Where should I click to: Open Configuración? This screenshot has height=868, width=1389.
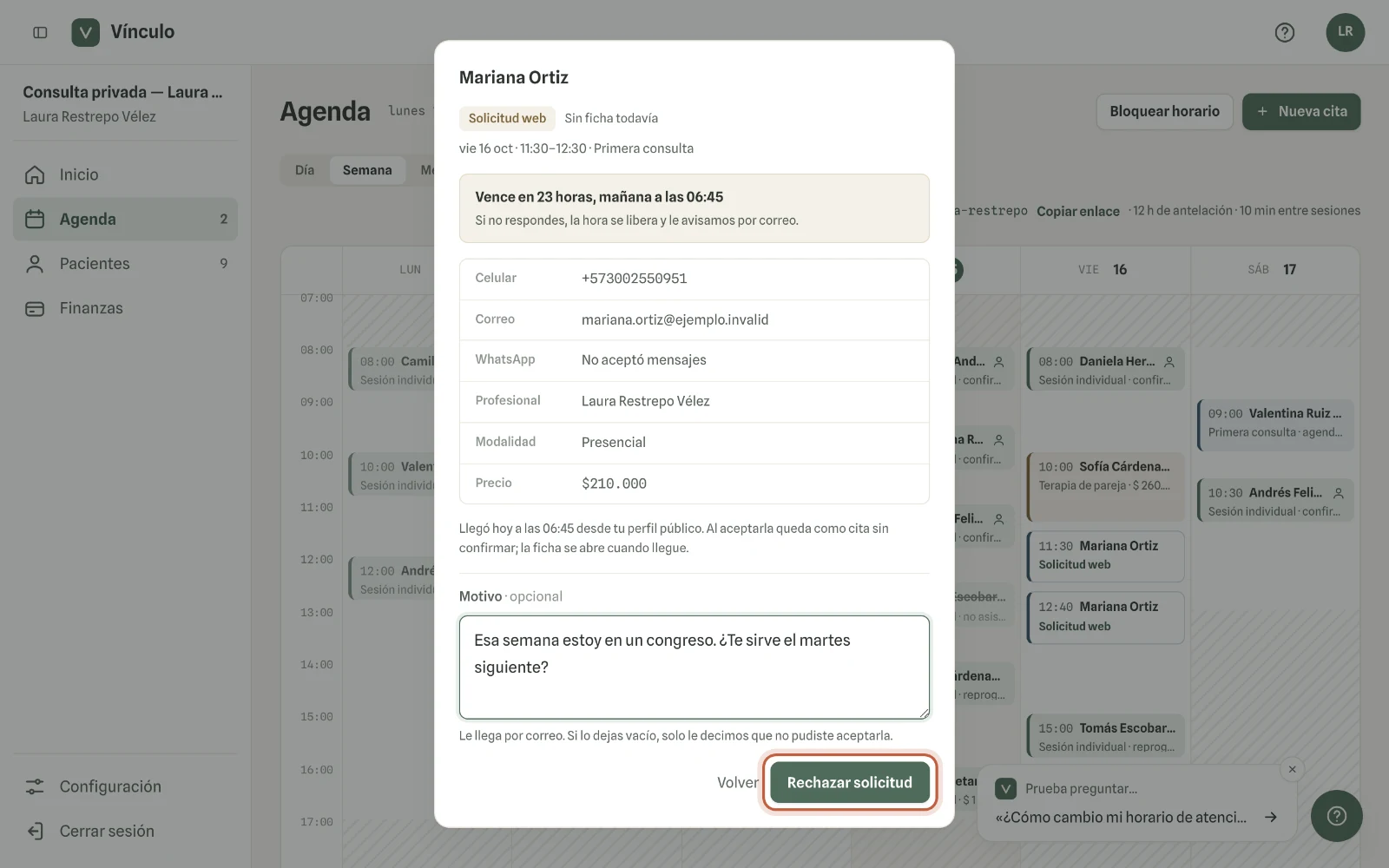[x=125, y=786]
